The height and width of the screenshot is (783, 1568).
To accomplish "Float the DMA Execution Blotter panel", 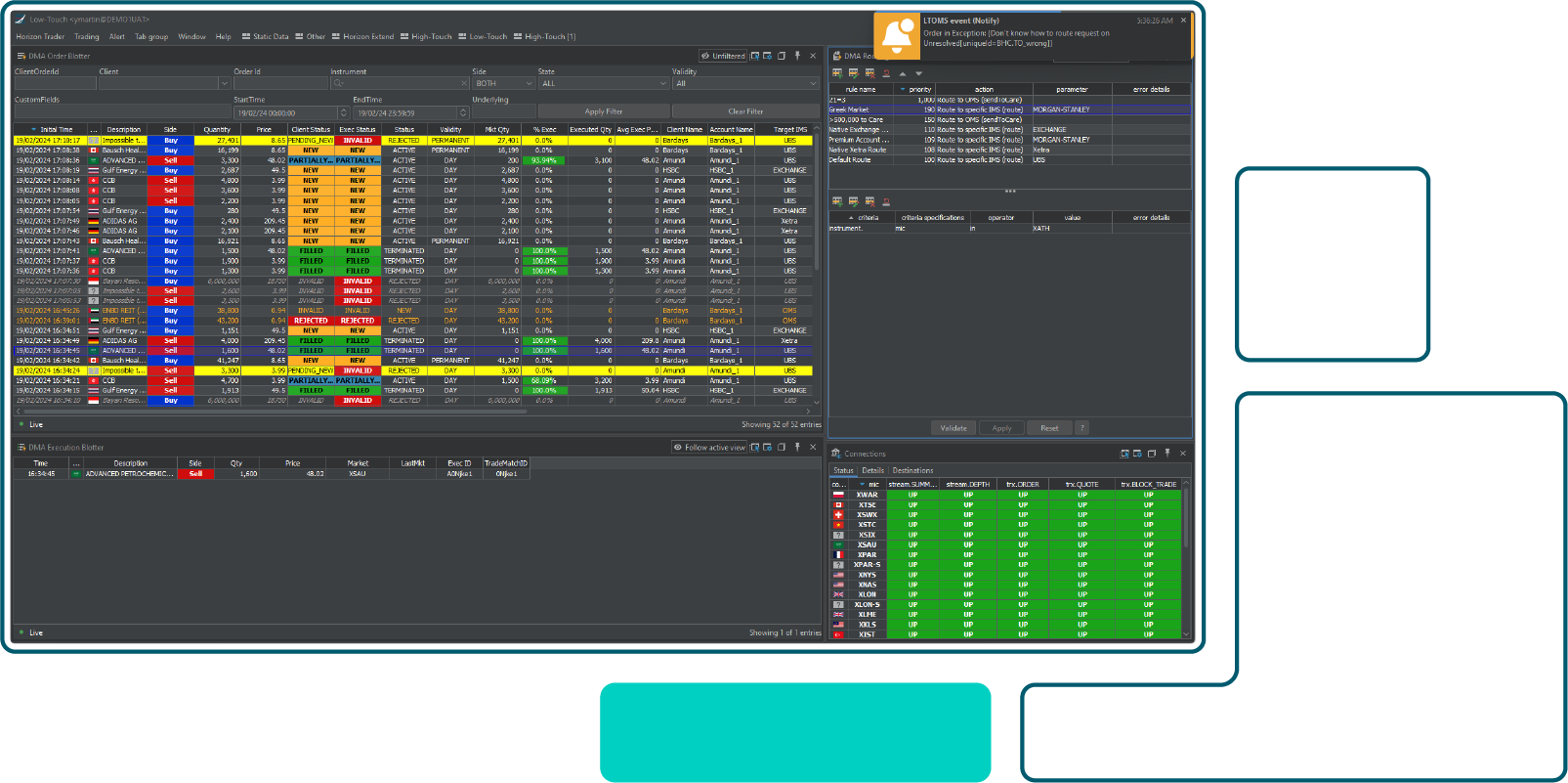I will coord(782,447).
